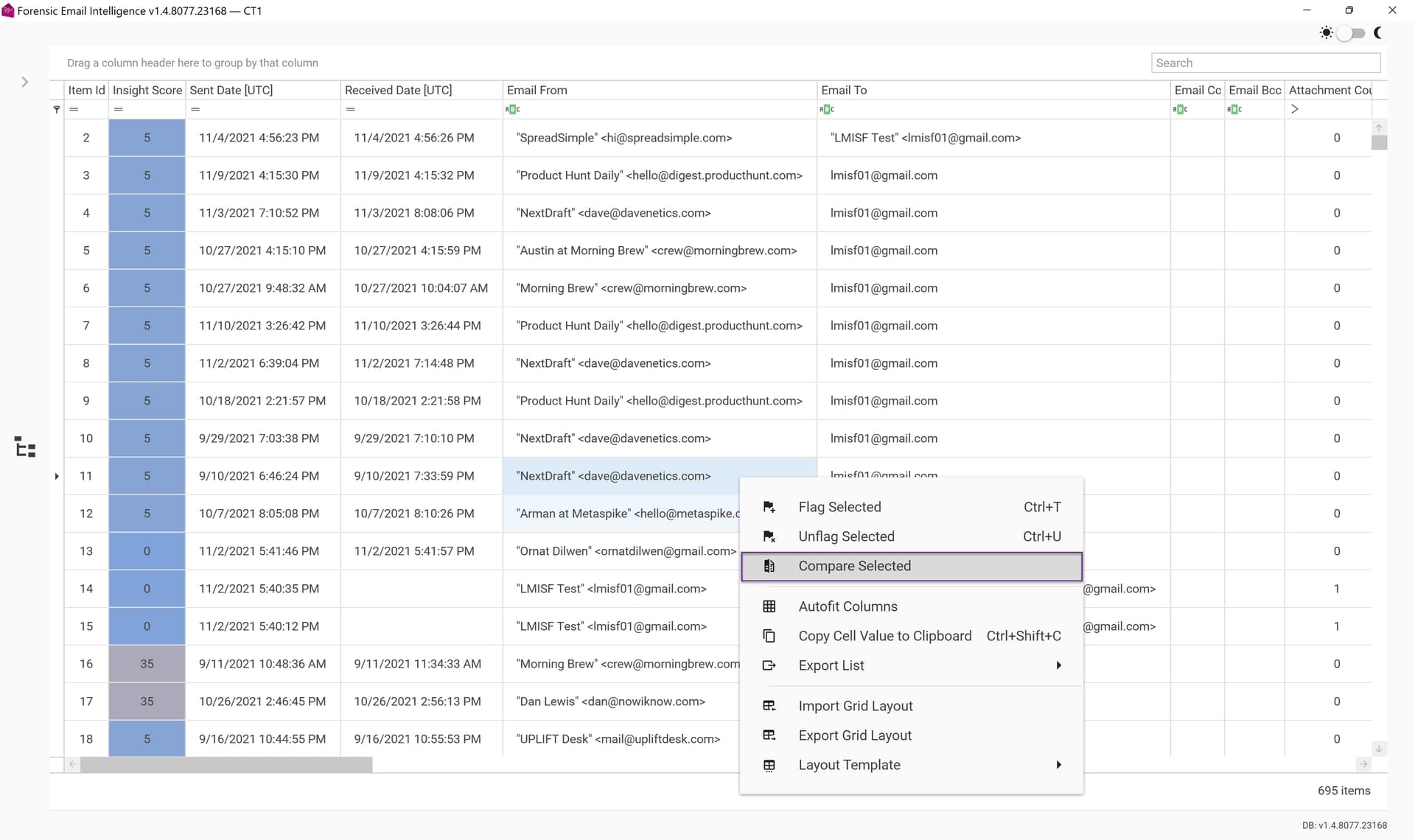Sort by Insight Score column header
The height and width of the screenshot is (840, 1415).
(x=147, y=90)
